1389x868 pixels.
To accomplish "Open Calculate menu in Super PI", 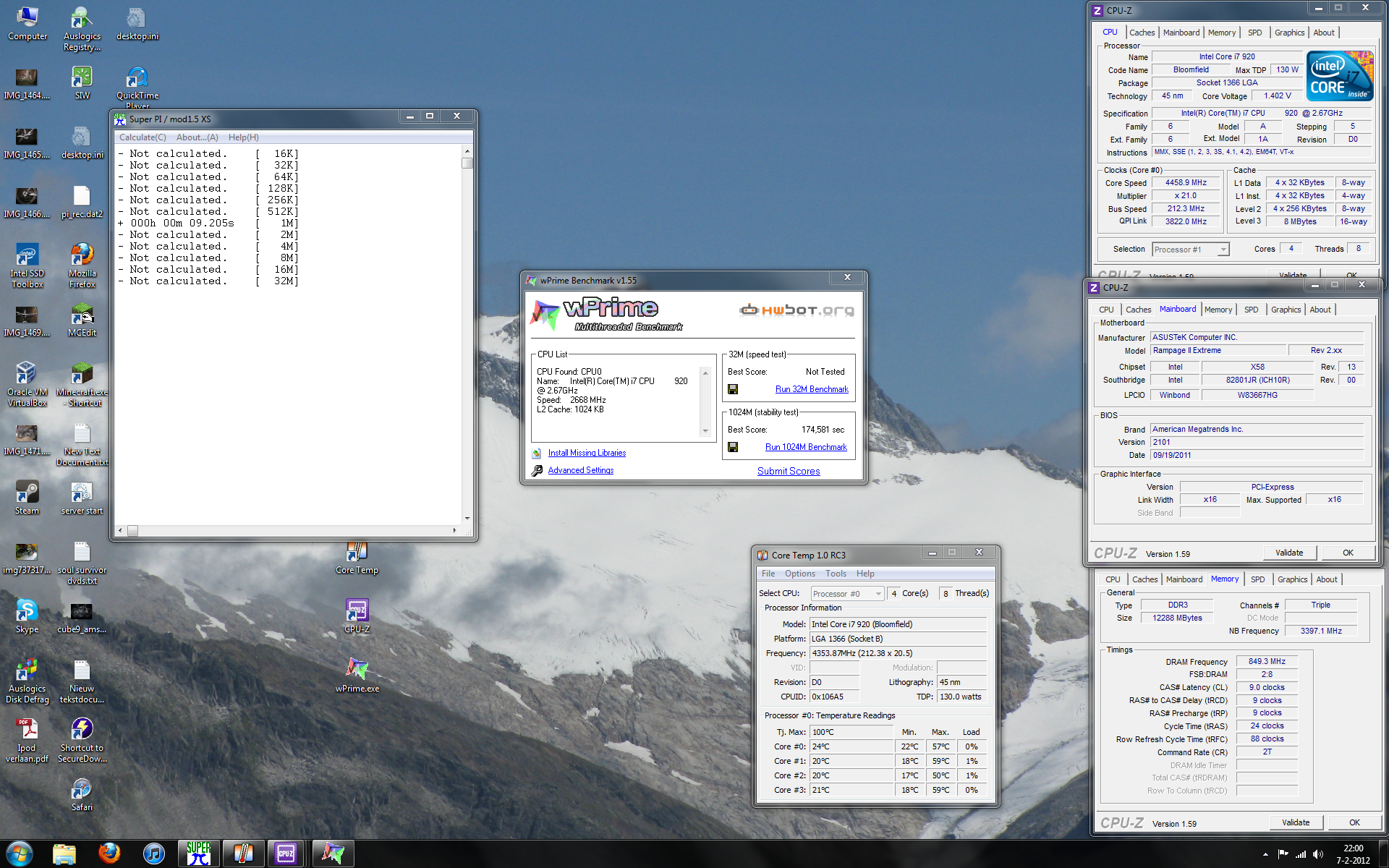I will (143, 137).
